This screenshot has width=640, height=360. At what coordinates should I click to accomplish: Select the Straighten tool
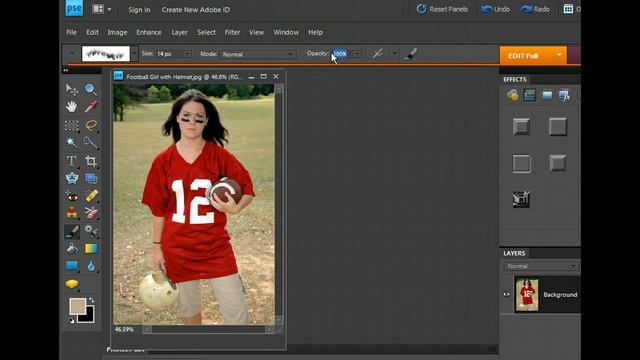pos(91,178)
